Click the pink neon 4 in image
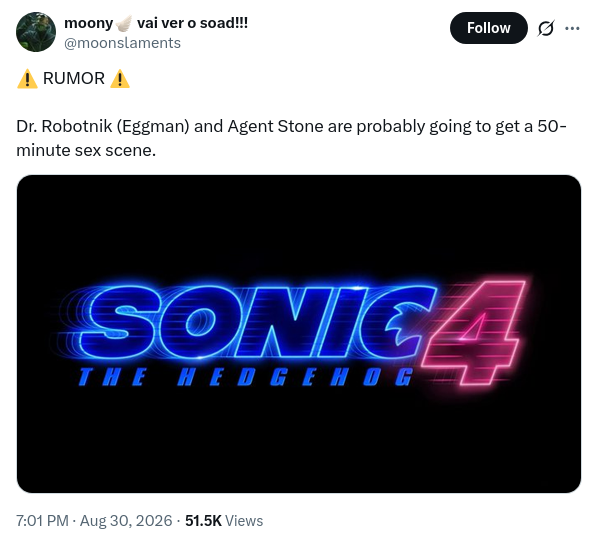The image size is (598, 544). pyautogui.click(x=473, y=332)
